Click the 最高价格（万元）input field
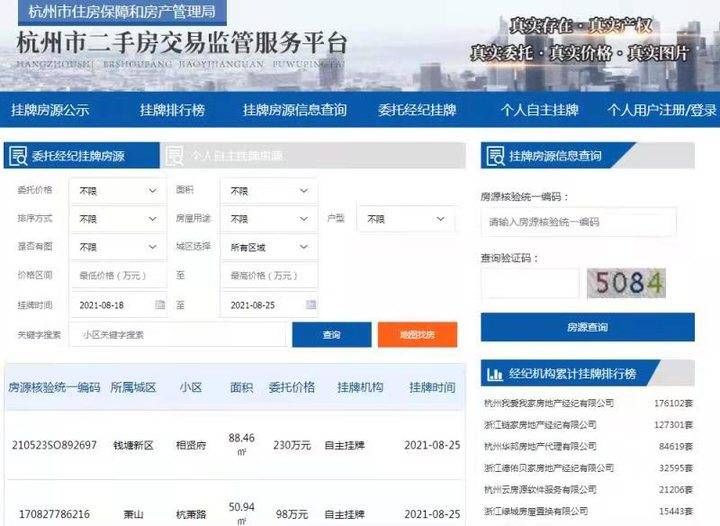 [269, 275]
